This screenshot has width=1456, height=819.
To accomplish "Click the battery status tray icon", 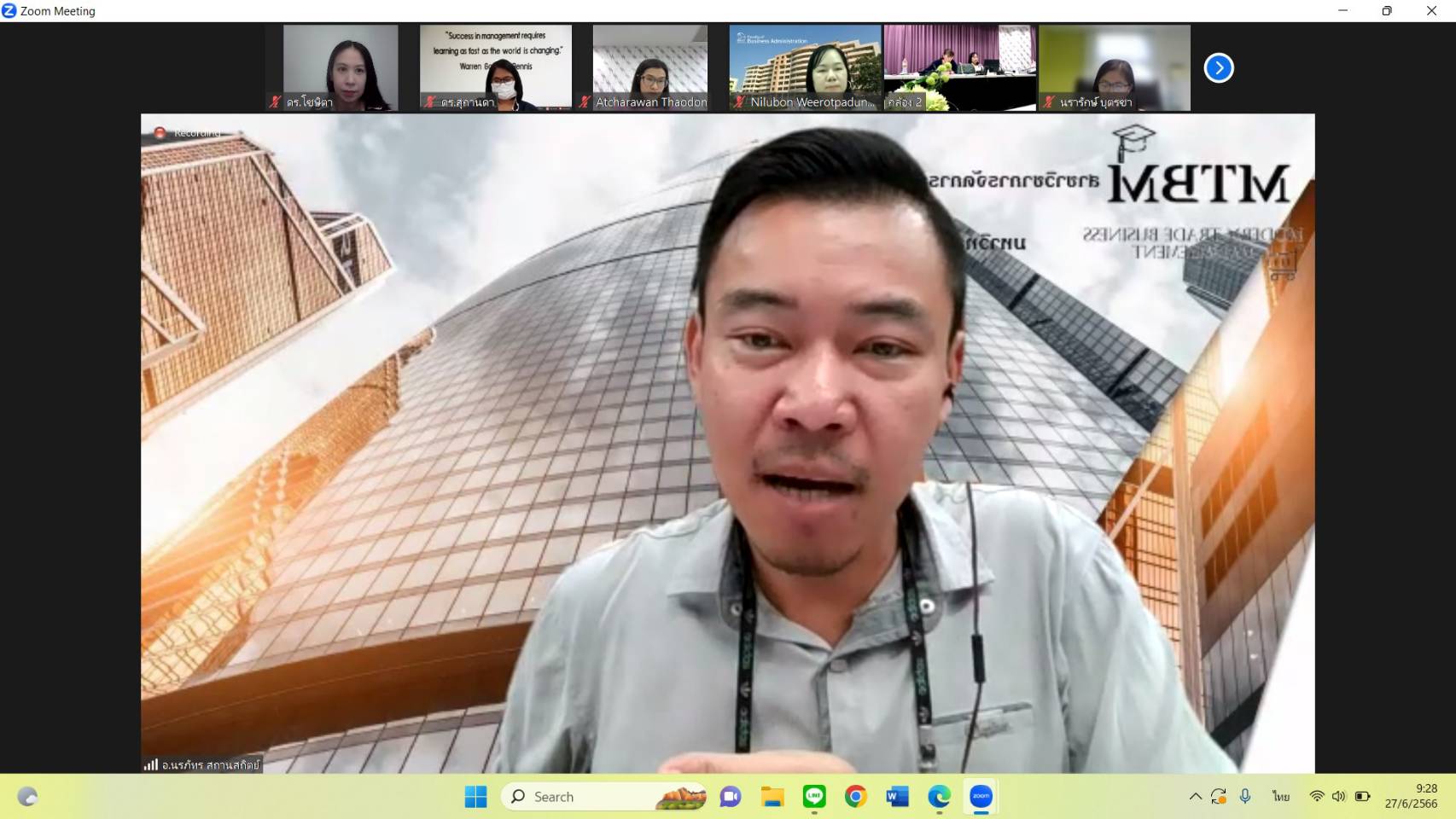I will 1362,797.
